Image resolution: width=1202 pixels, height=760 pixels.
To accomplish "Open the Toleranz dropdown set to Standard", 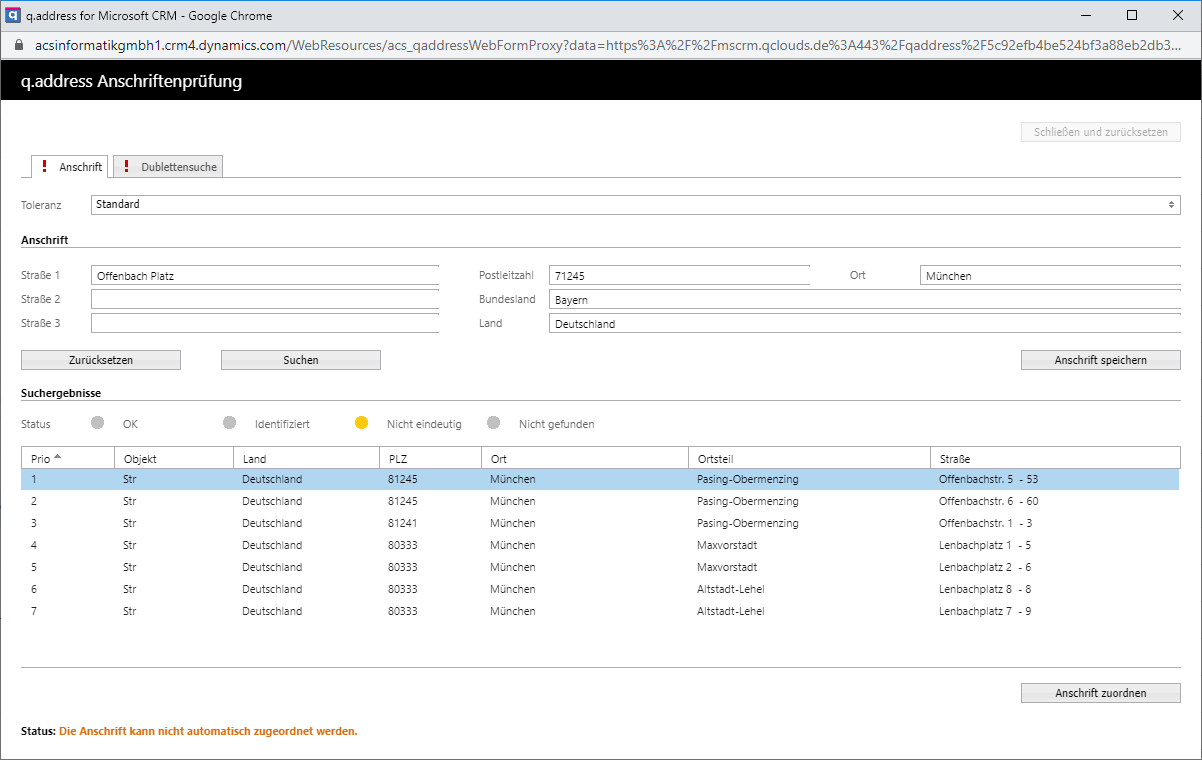I will click(635, 204).
